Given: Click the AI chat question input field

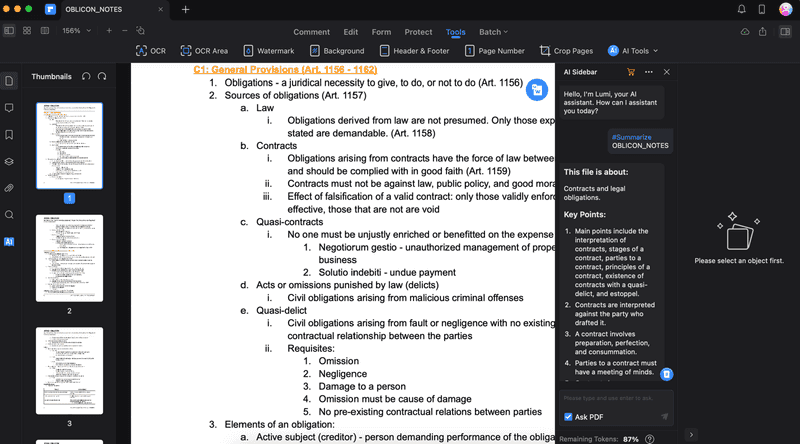Looking at the screenshot, I should point(610,399).
